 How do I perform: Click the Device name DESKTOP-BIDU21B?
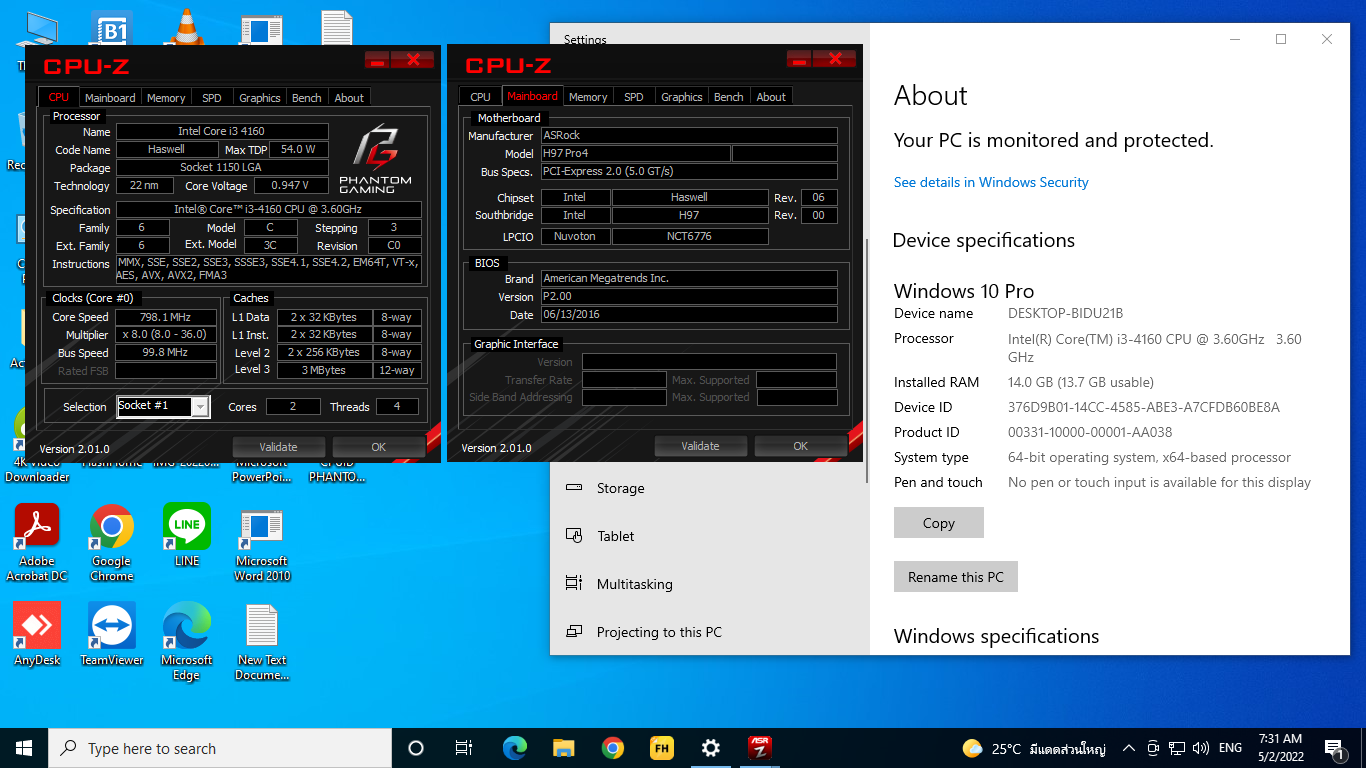pyautogui.click(x=1066, y=313)
